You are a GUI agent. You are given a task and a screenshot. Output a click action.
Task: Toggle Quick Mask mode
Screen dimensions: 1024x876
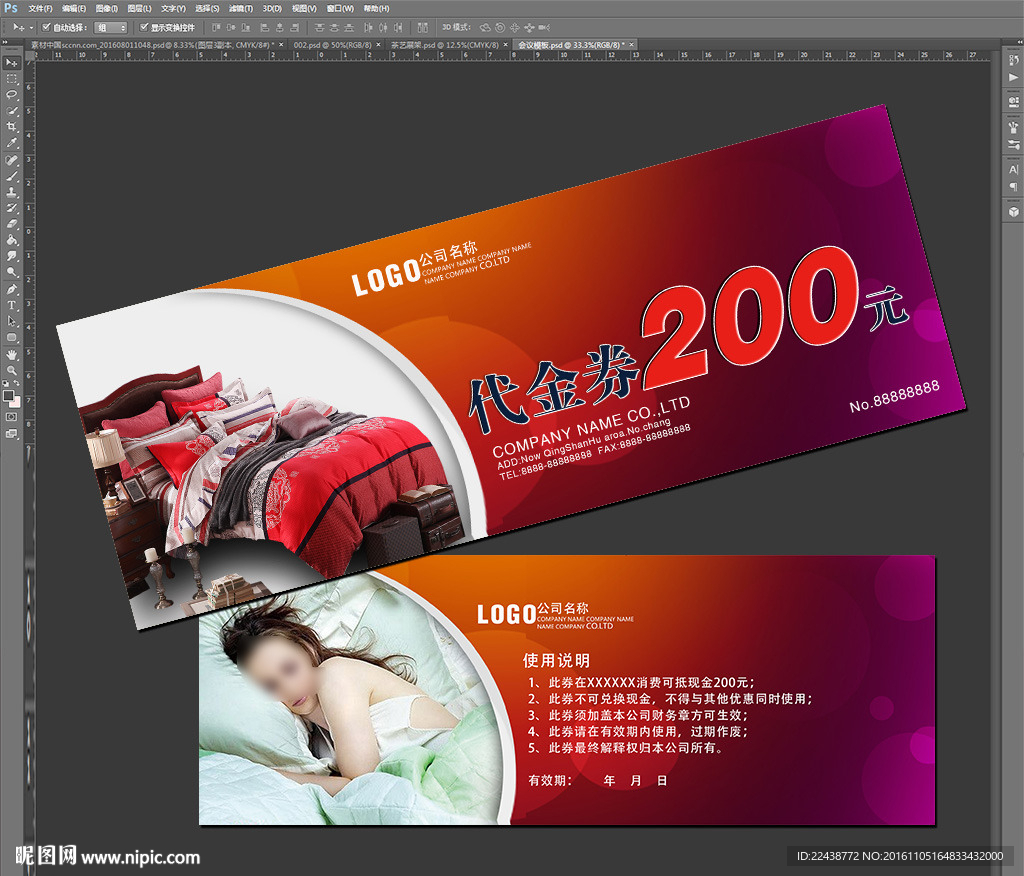11,417
